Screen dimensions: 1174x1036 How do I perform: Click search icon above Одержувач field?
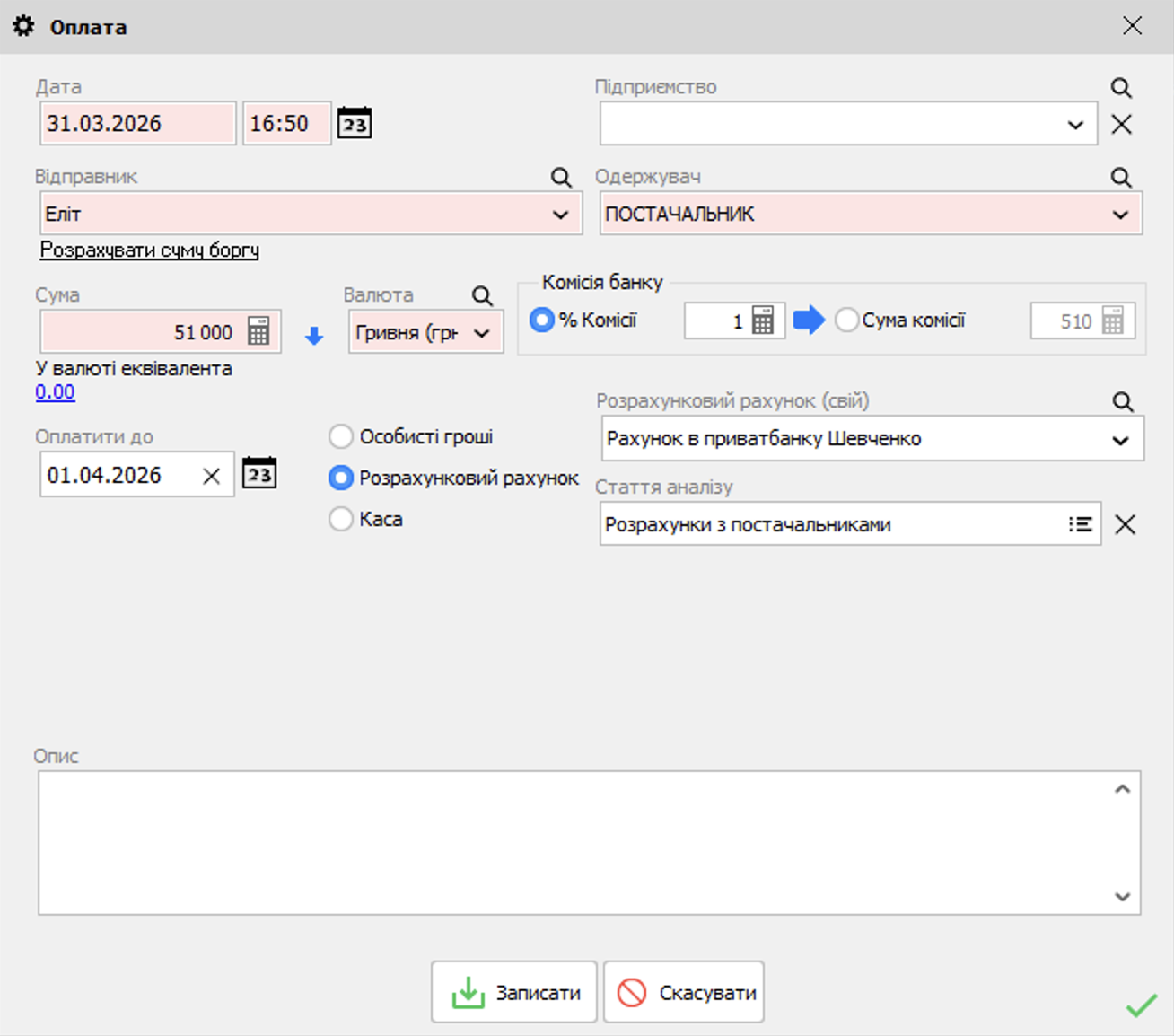pyautogui.click(x=1121, y=178)
